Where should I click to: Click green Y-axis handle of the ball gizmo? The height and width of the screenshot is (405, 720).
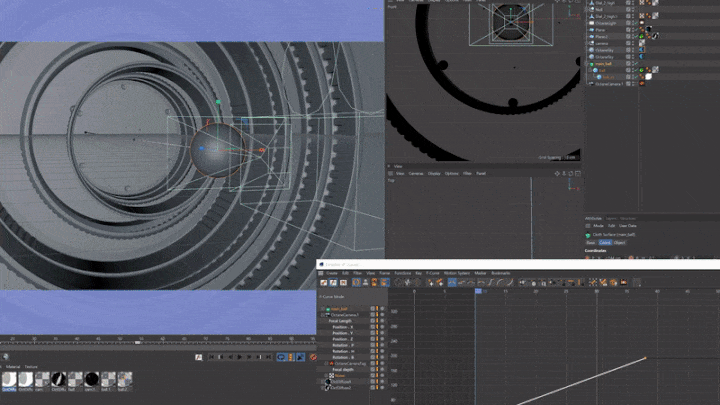point(218,102)
